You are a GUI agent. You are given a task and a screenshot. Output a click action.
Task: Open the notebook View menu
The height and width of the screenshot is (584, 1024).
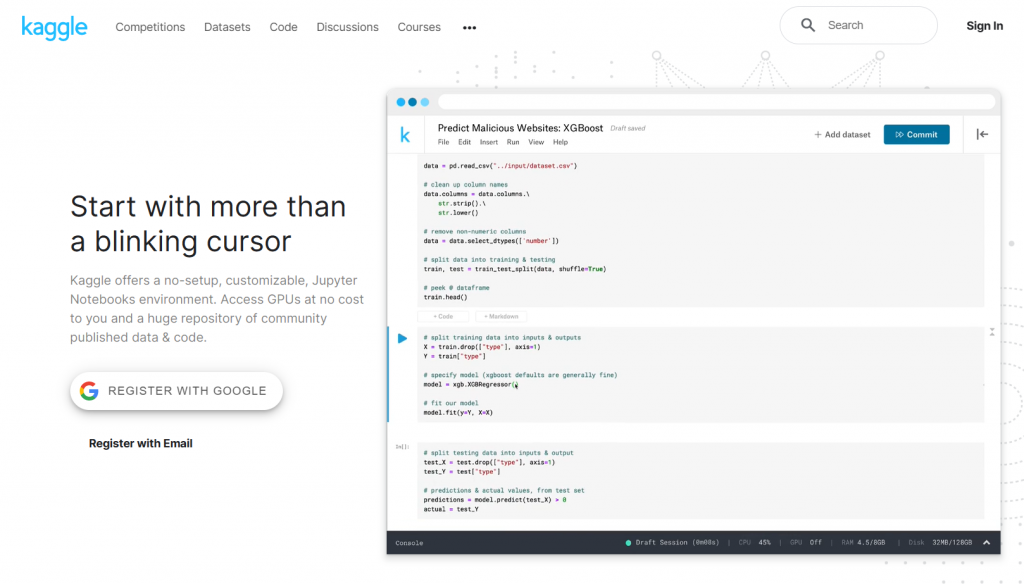pyautogui.click(x=536, y=142)
